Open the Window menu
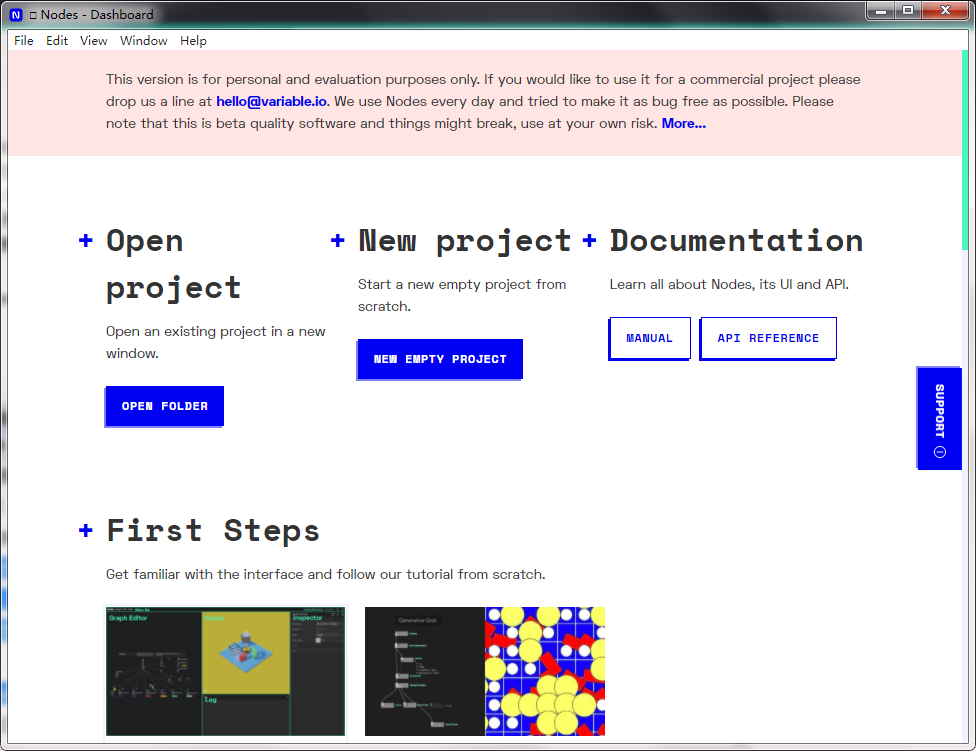Viewport: 976px width, 751px height. tap(144, 40)
